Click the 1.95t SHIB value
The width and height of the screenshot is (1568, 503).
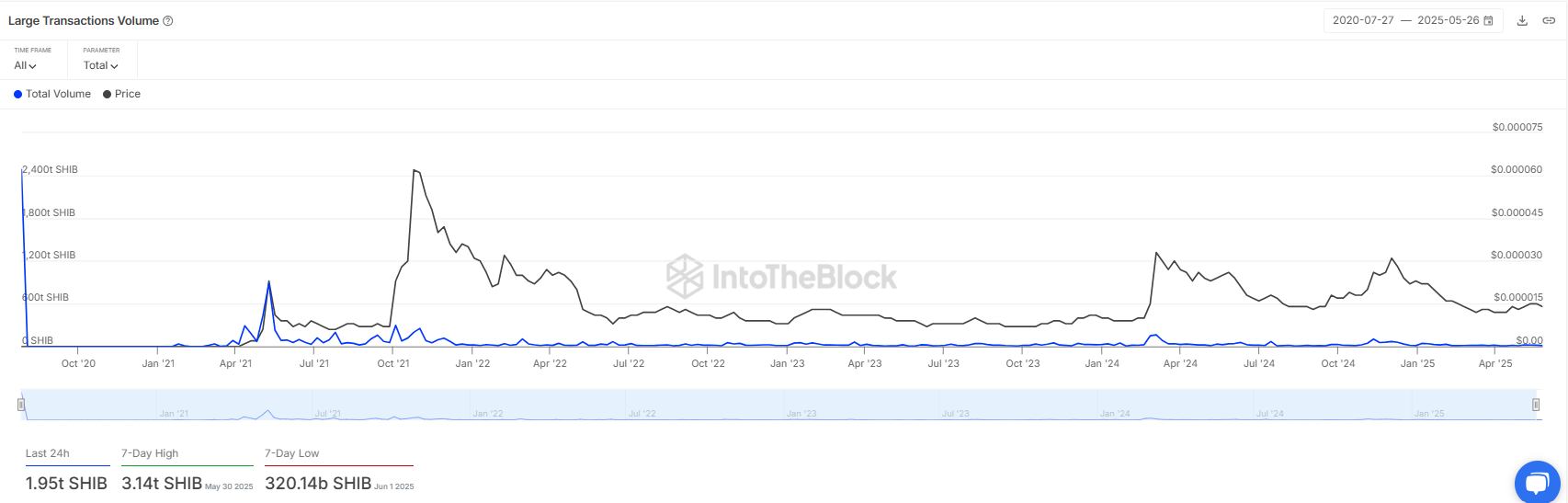point(66,483)
